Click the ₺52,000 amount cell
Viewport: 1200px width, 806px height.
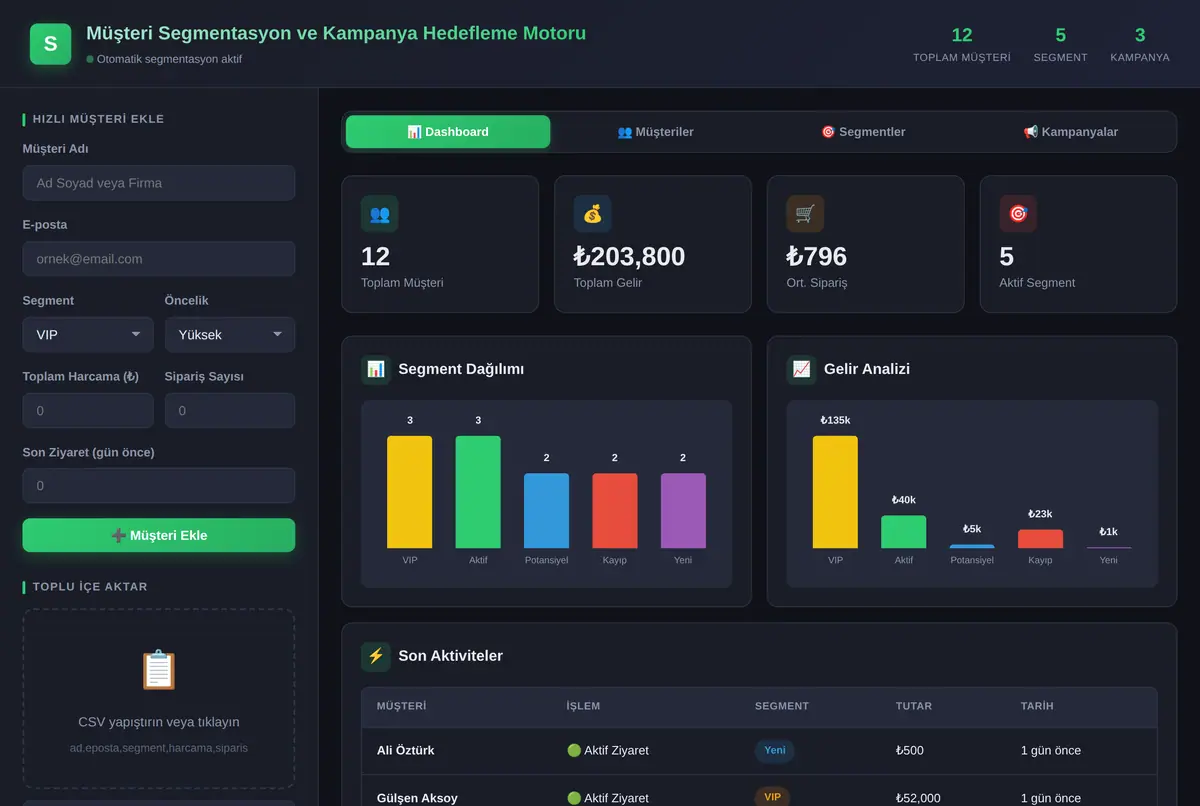[918, 798]
